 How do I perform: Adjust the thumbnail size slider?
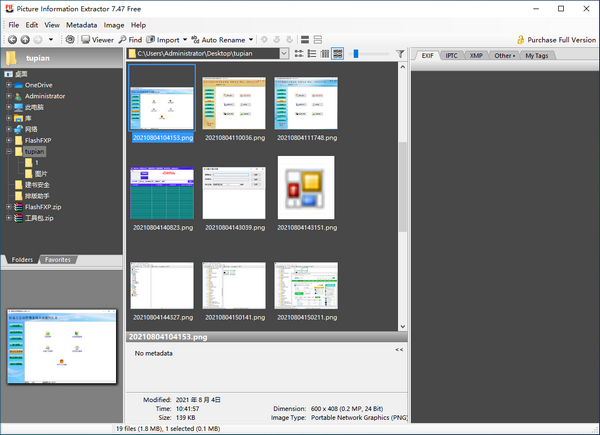pos(357,53)
